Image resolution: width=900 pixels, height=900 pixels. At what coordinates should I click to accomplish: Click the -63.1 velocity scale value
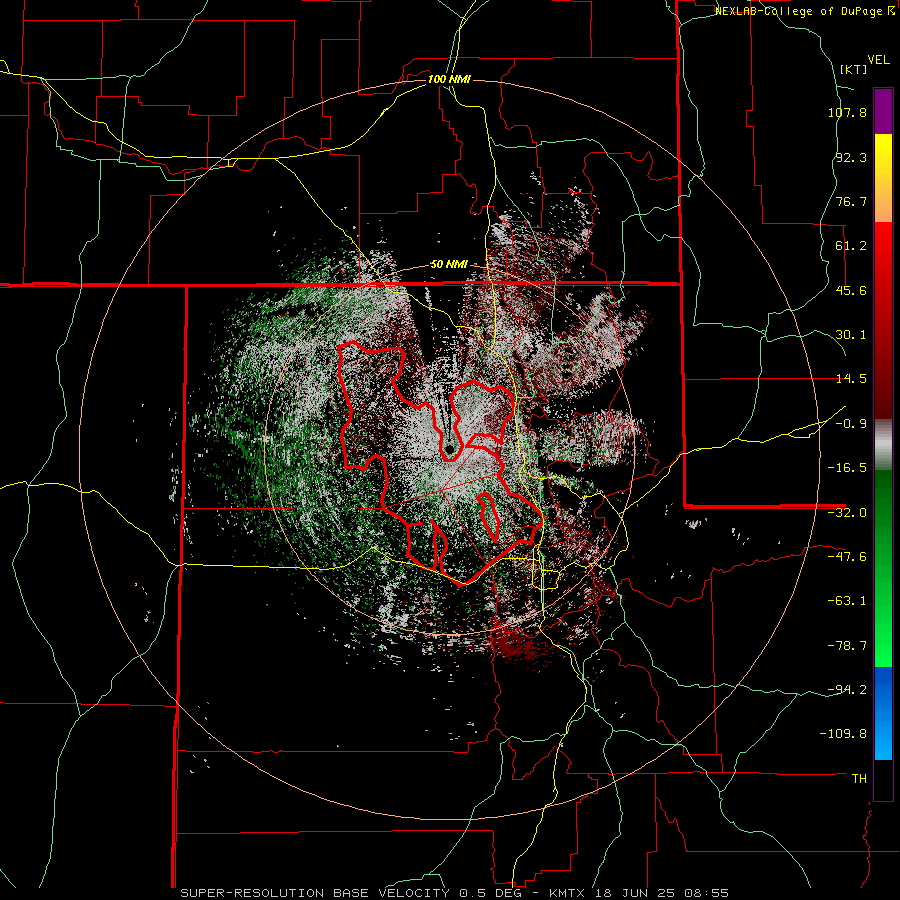(x=847, y=601)
